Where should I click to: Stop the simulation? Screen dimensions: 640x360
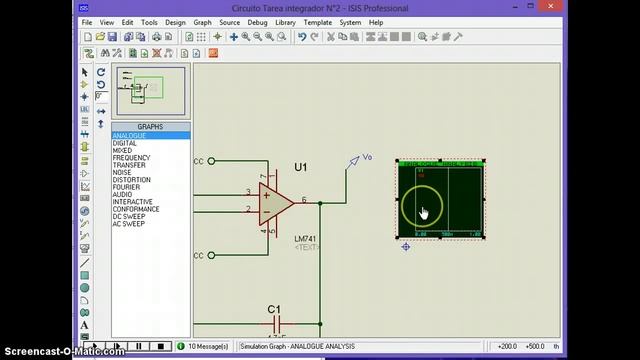(x=160, y=346)
